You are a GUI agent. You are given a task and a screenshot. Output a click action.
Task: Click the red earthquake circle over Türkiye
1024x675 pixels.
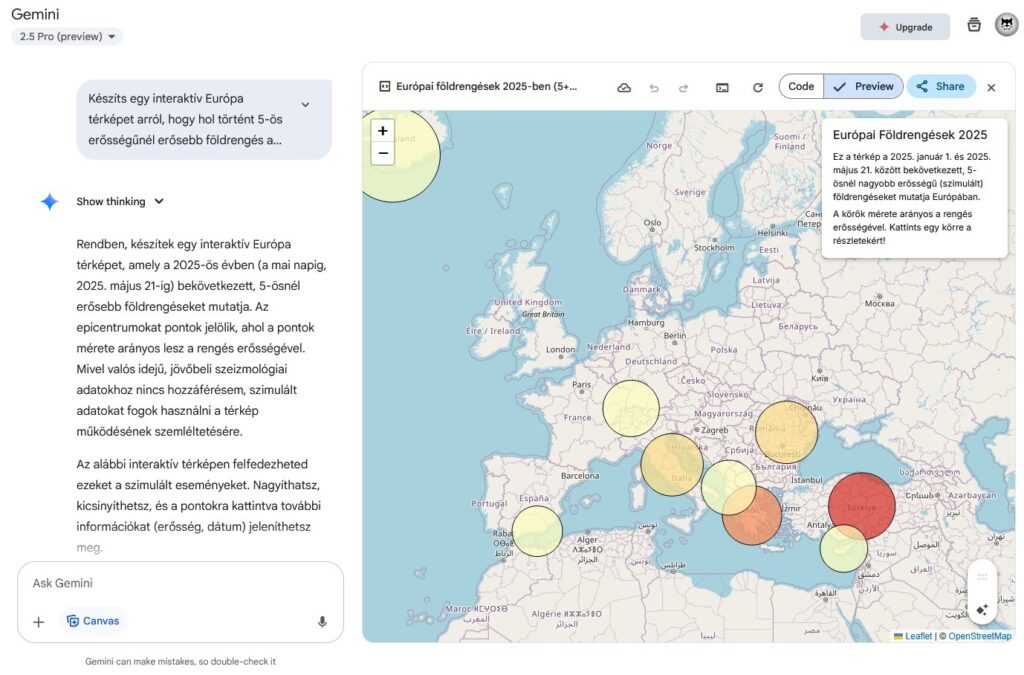click(x=861, y=506)
